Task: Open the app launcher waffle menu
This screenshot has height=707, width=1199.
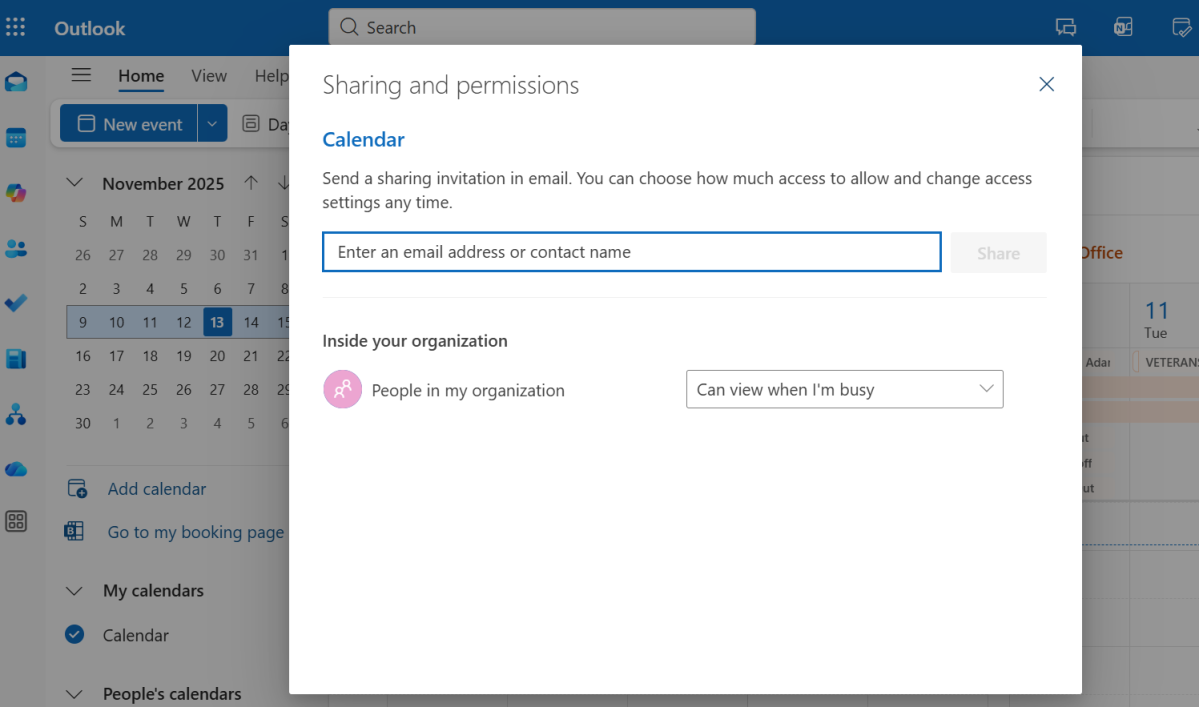Action: pos(15,27)
